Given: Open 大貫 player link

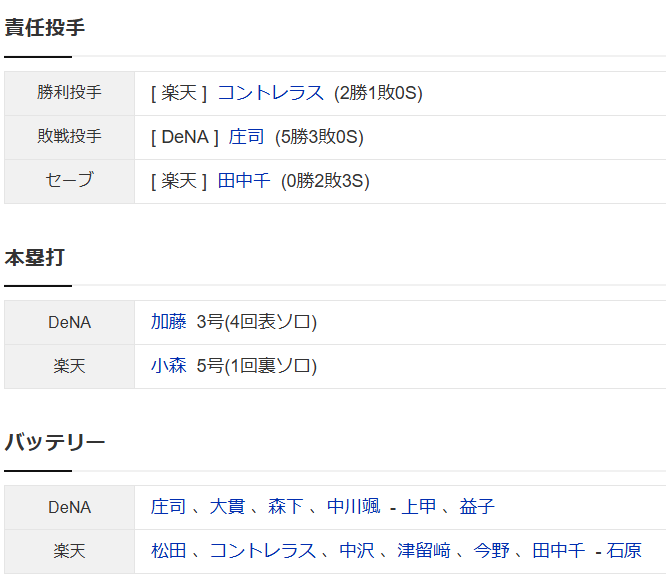Looking at the screenshot, I should [x=227, y=507].
